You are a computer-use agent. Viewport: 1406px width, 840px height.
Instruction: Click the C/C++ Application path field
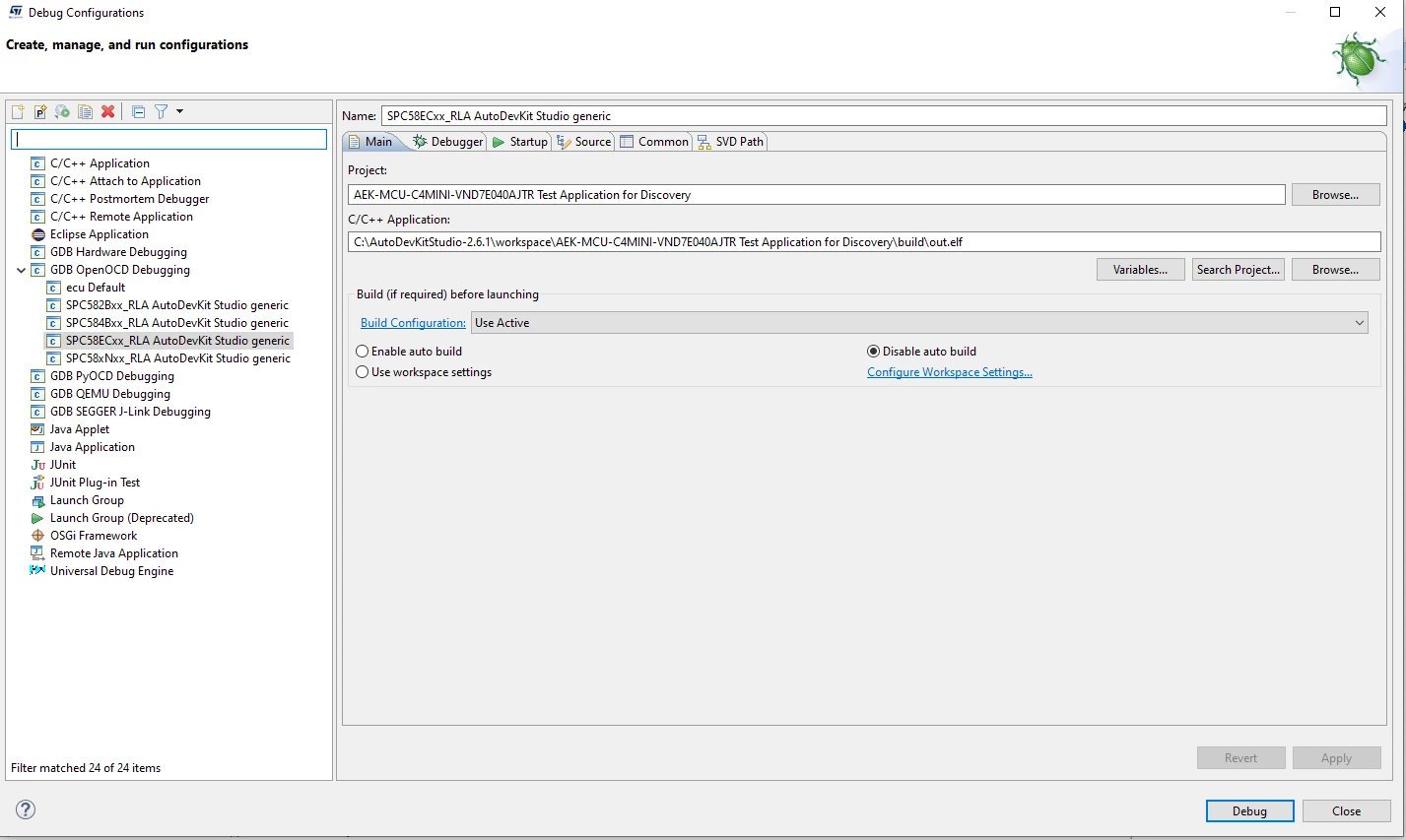864,242
